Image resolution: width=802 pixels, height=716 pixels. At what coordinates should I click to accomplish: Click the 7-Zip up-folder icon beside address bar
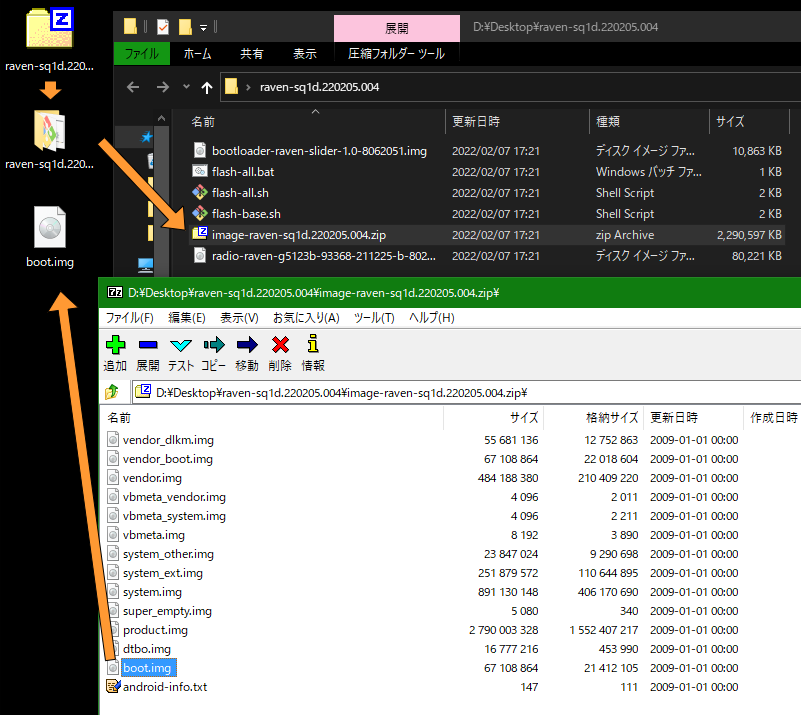pyautogui.click(x=112, y=392)
